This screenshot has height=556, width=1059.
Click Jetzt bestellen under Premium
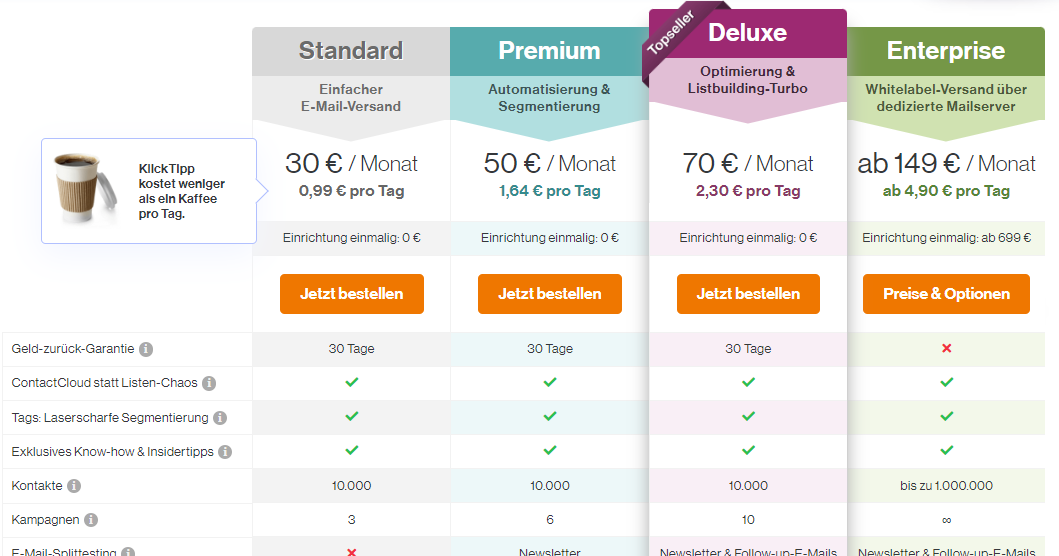pyautogui.click(x=550, y=294)
